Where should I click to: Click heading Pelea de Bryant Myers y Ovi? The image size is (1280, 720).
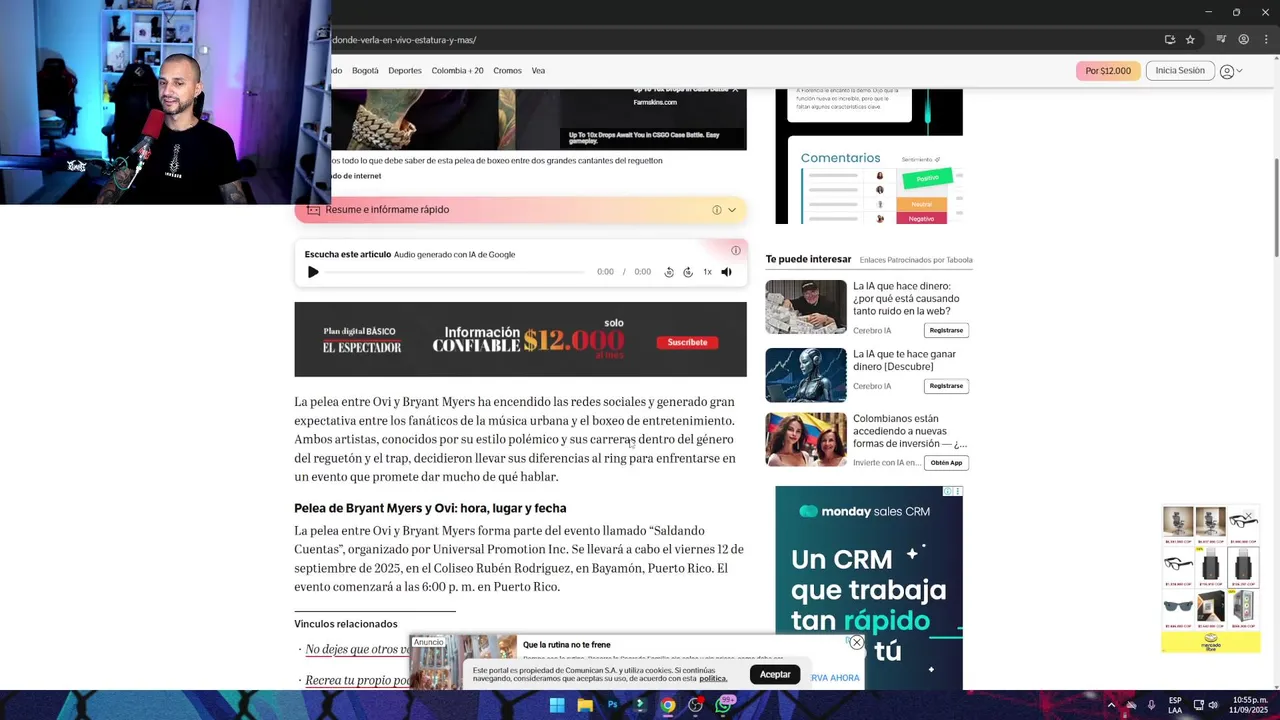click(x=430, y=508)
